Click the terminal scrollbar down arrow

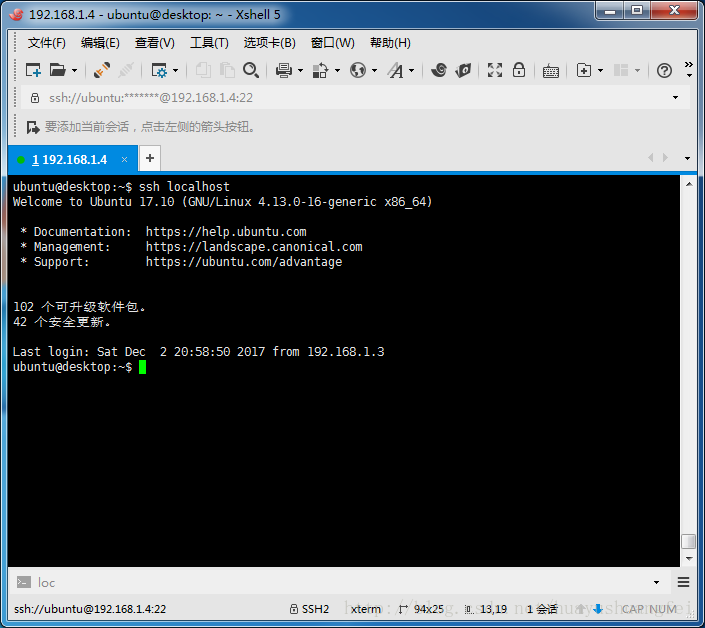[689, 559]
